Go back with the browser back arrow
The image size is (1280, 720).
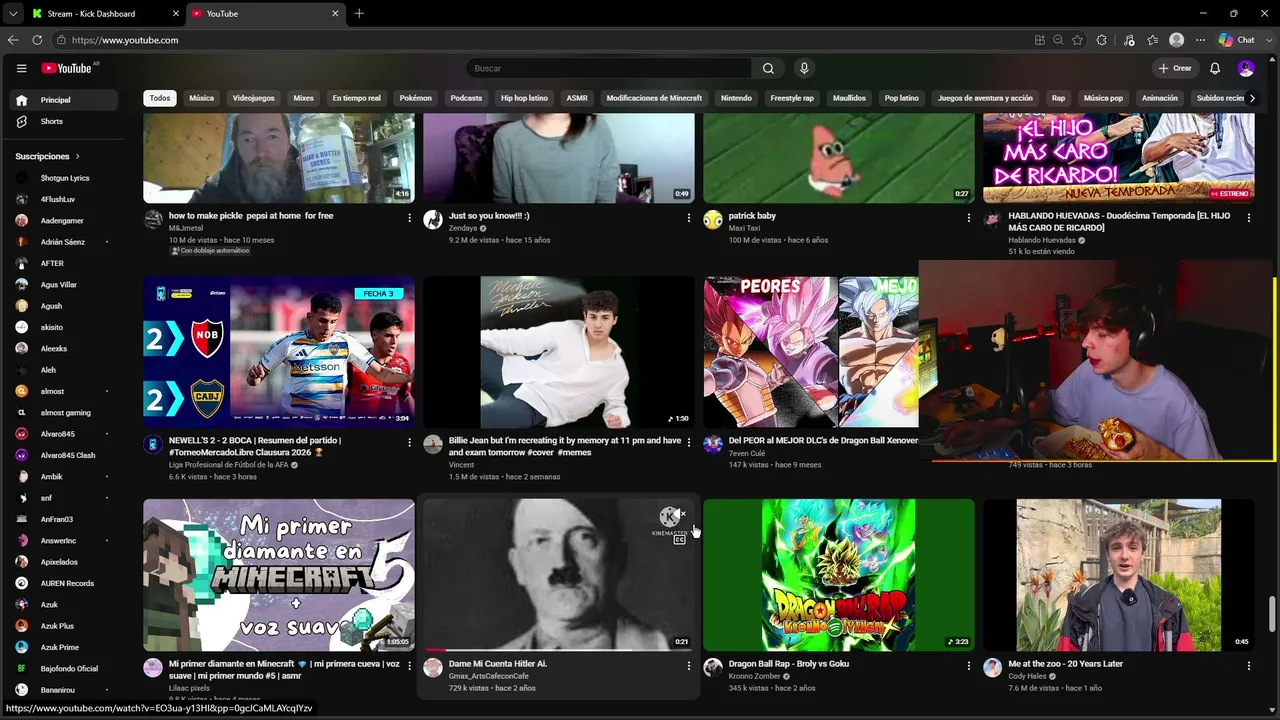13,40
